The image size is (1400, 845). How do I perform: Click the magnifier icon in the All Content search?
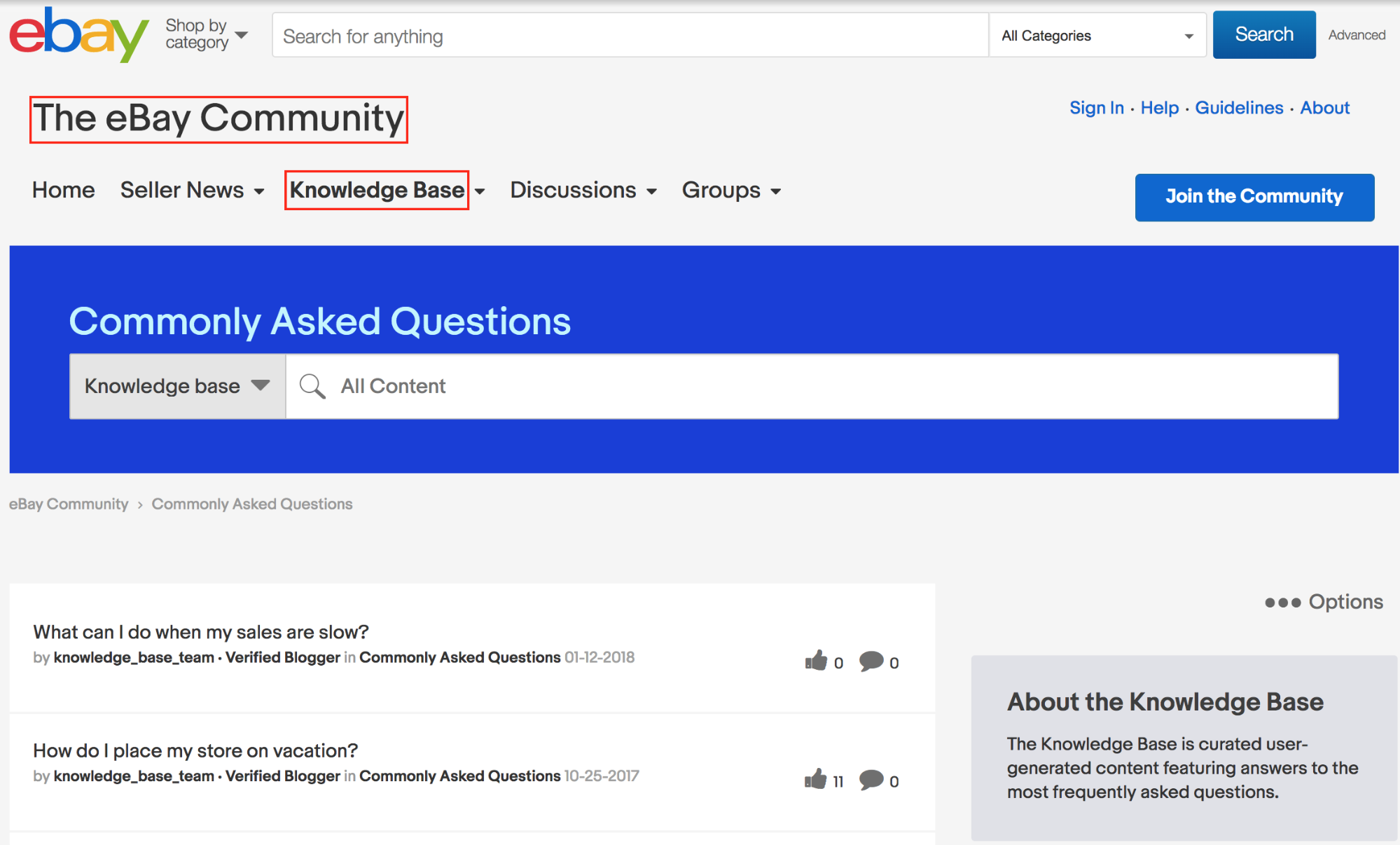312,386
